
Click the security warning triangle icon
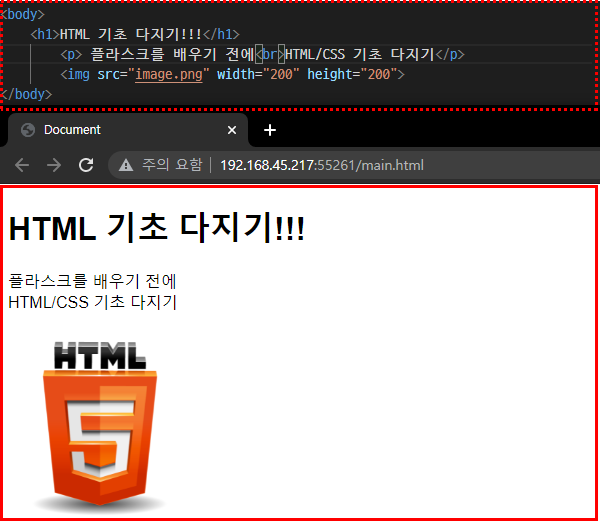coord(126,165)
